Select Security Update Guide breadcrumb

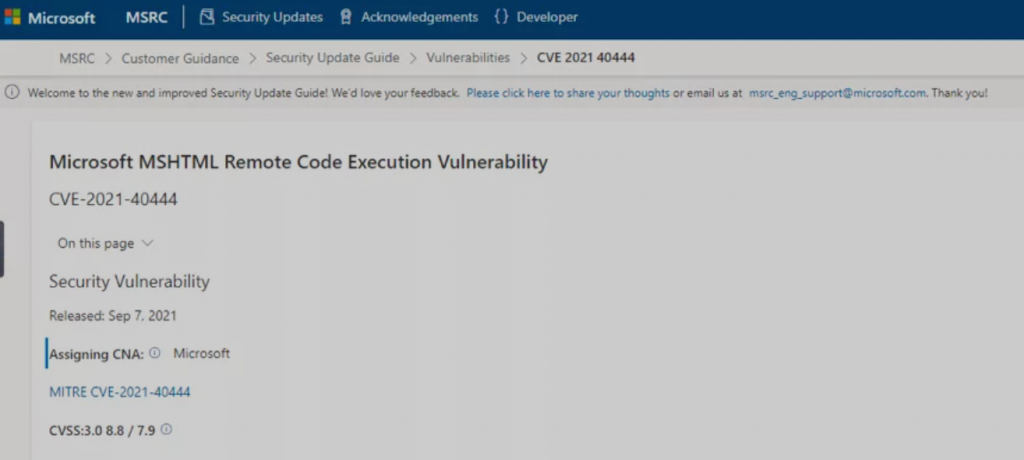(332, 58)
